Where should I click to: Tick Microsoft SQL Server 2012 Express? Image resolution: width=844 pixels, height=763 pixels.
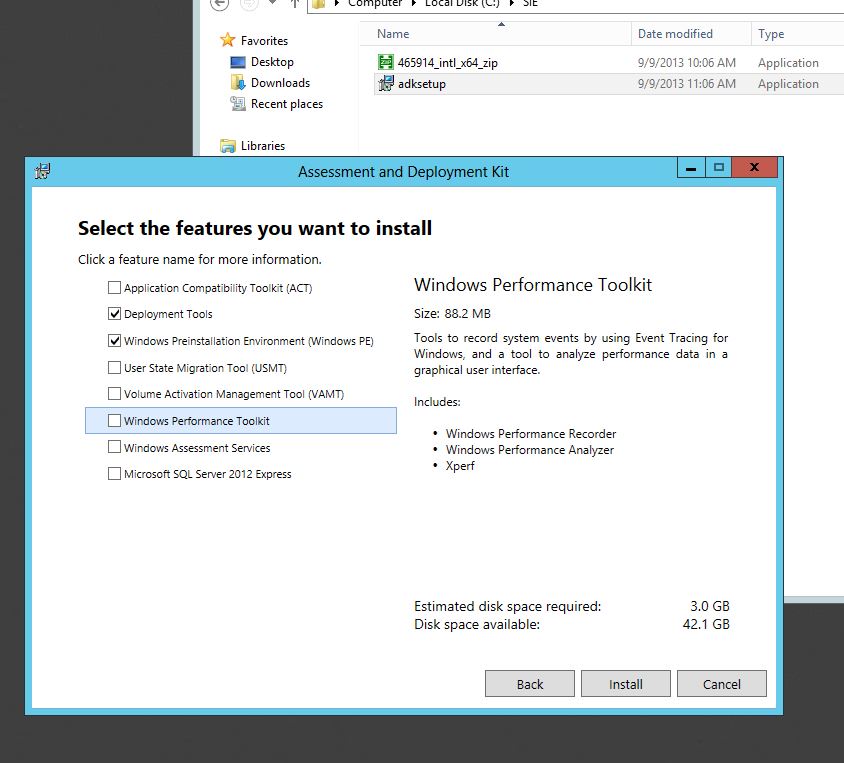click(x=114, y=474)
